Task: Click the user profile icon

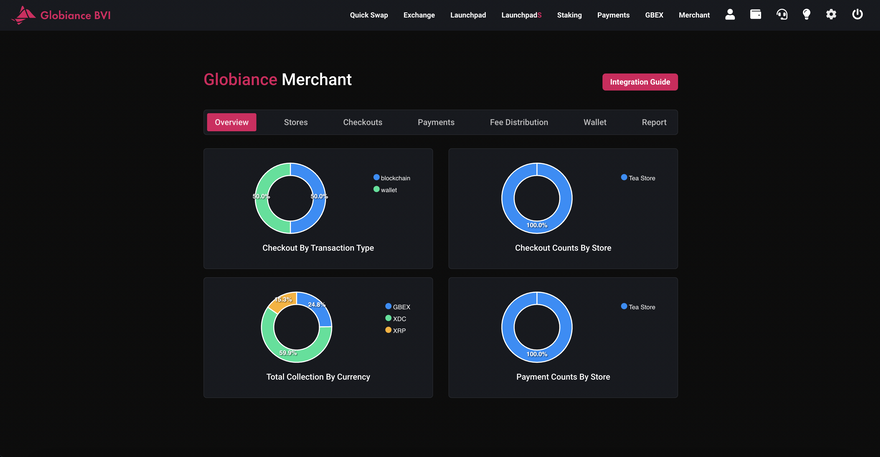Action: point(730,15)
